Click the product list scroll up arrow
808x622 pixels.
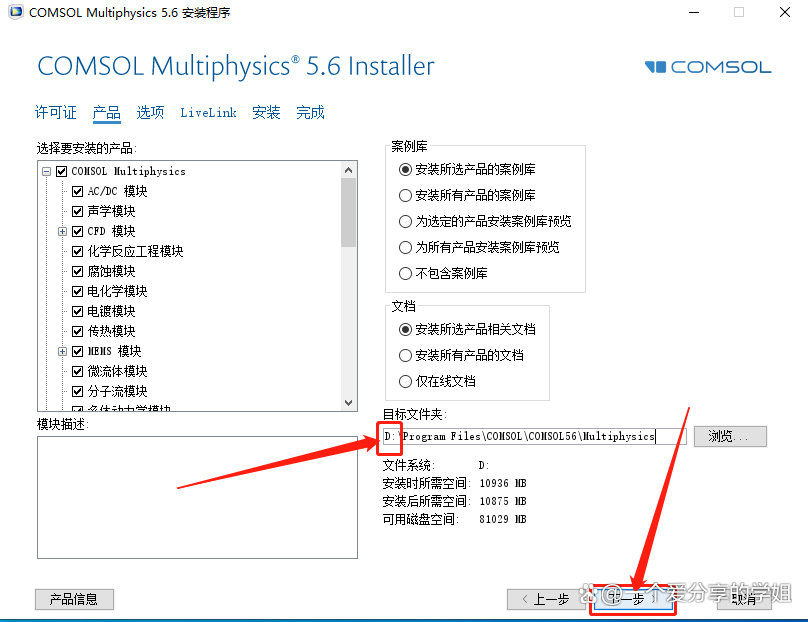348,170
